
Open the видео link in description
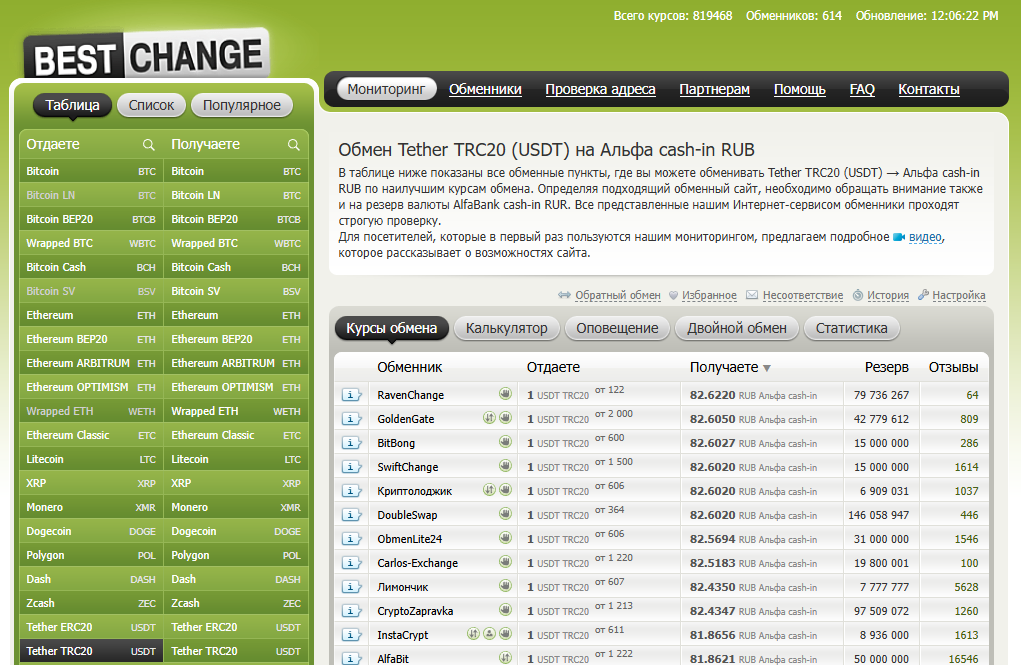pos(925,237)
